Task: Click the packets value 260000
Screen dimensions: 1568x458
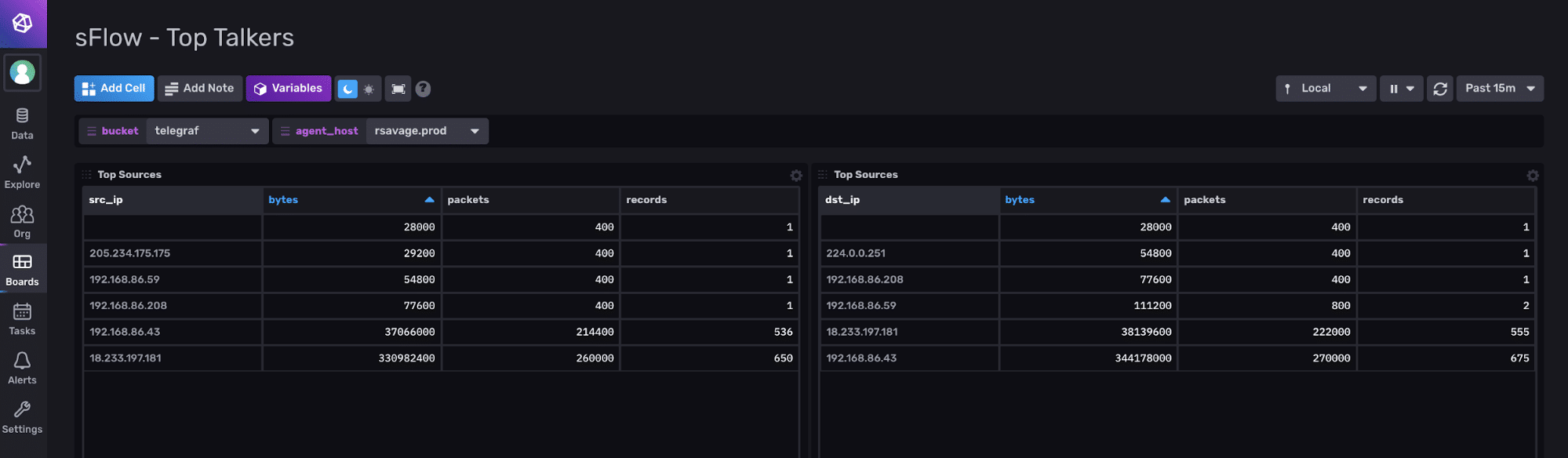Action: [x=595, y=358]
